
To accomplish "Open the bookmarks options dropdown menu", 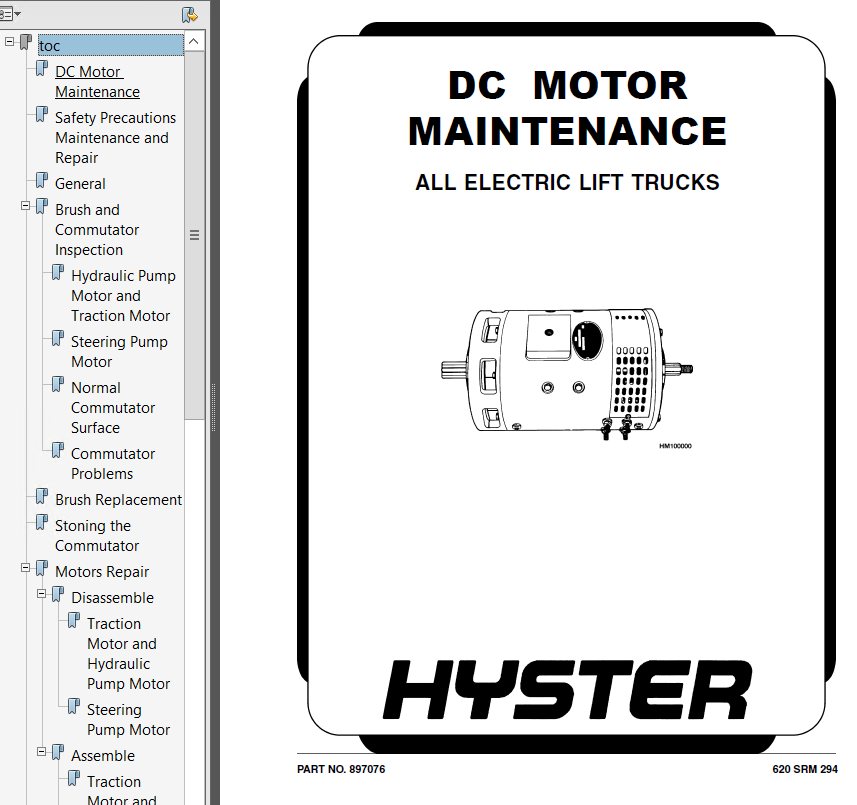I will 10,14.
